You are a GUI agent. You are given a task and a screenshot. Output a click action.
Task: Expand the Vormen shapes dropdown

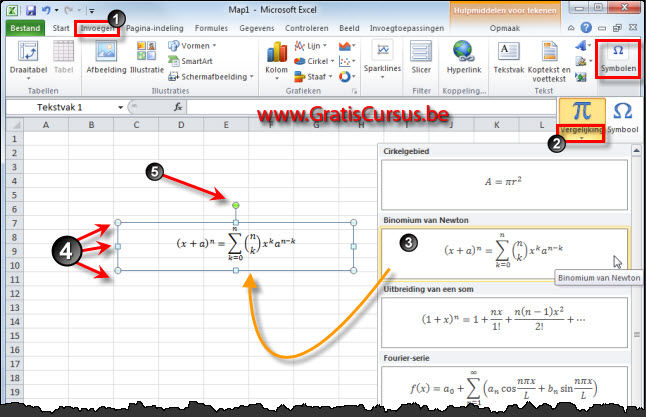click(x=214, y=46)
